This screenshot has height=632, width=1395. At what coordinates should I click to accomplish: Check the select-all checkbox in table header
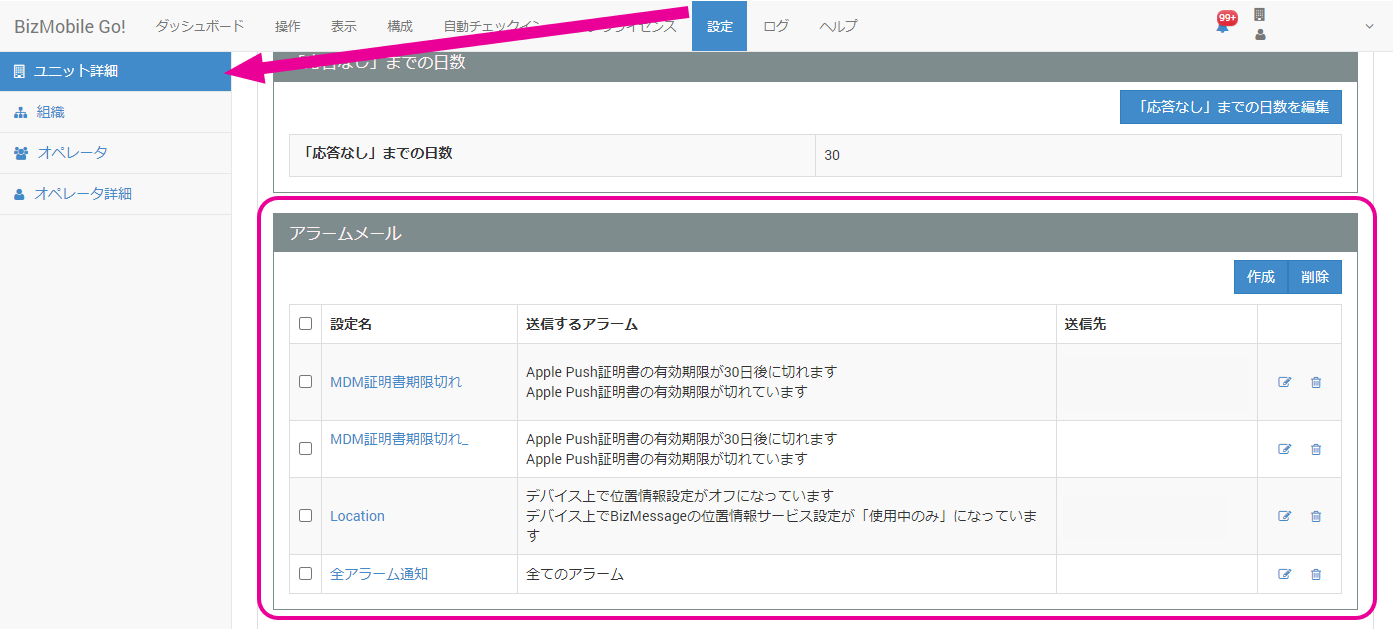tap(306, 324)
